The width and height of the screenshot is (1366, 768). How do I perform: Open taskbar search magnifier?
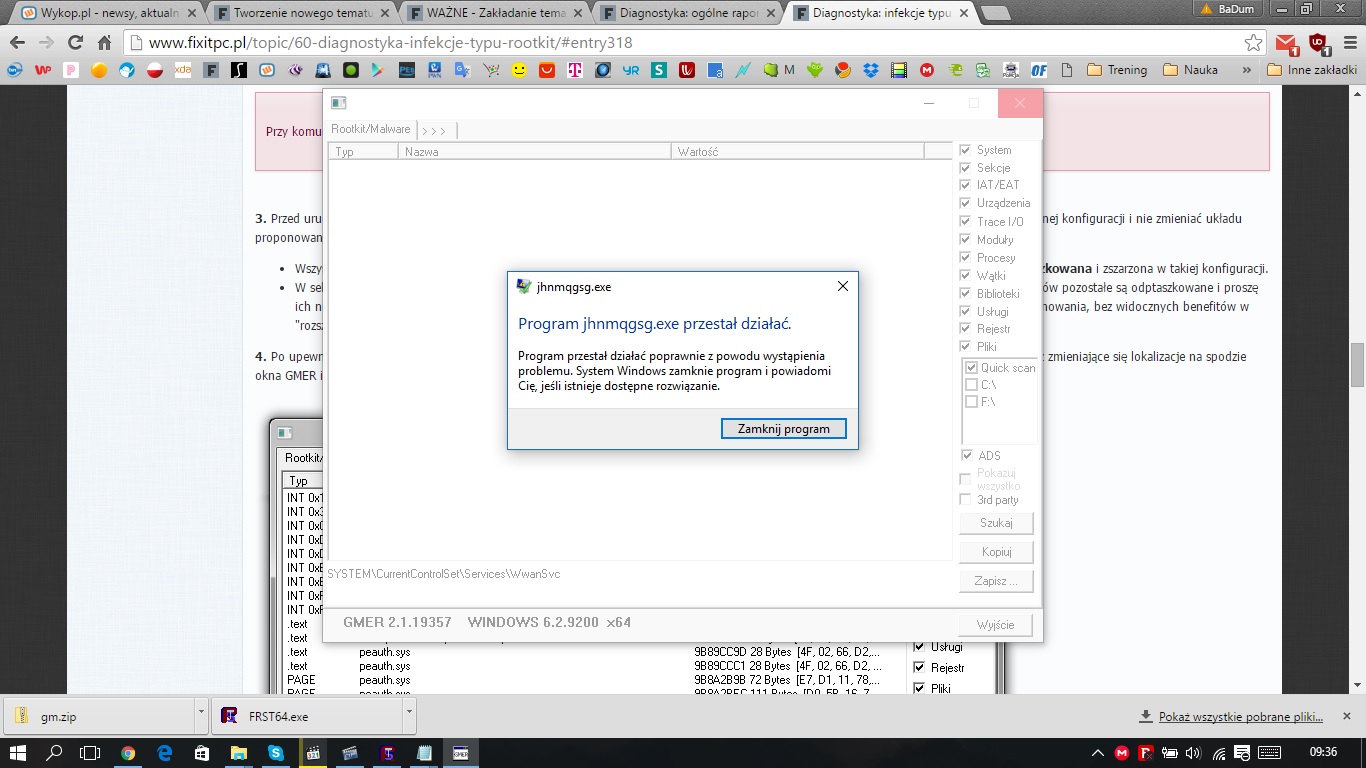point(54,752)
